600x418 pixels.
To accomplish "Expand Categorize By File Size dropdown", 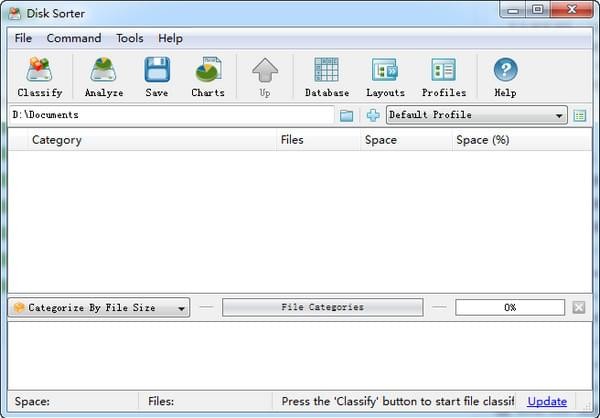I will coord(99,307).
